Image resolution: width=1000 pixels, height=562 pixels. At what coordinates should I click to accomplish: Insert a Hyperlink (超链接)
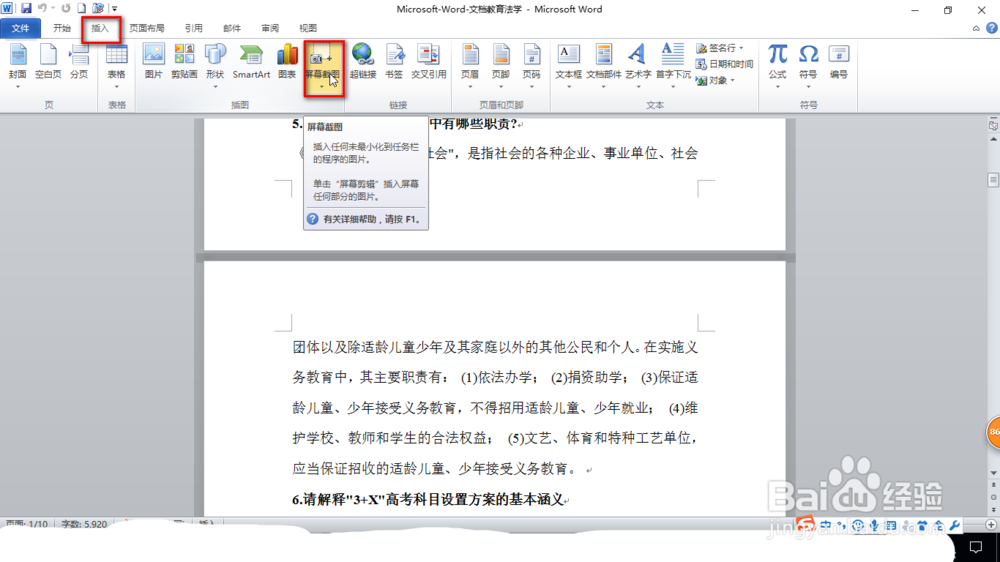[x=363, y=63]
